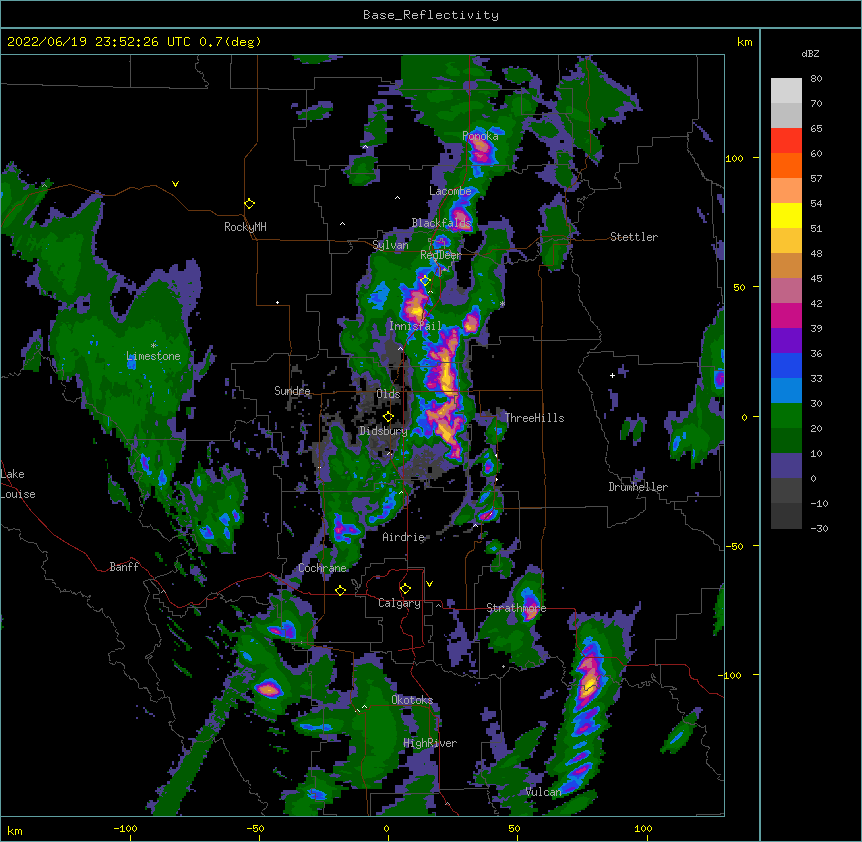862x842 pixels.
Task: Select the darkest grey legend swatch above -30
Action: pyautogui.click(x=786, y=516)
